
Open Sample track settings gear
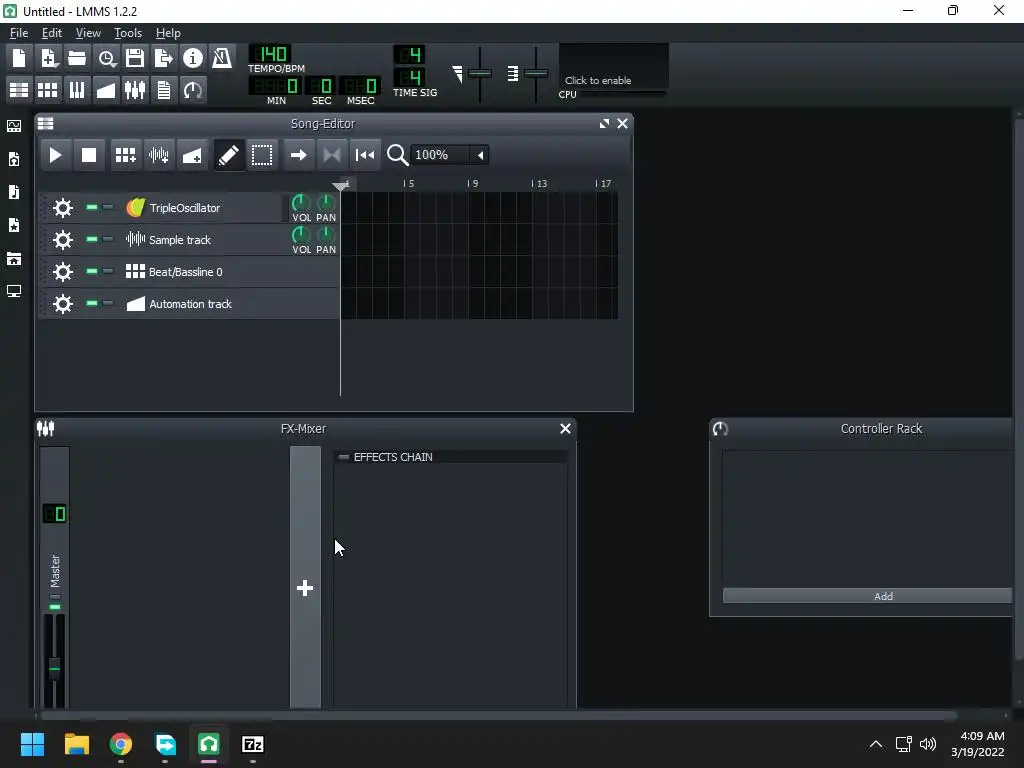(x=63, y=240)
